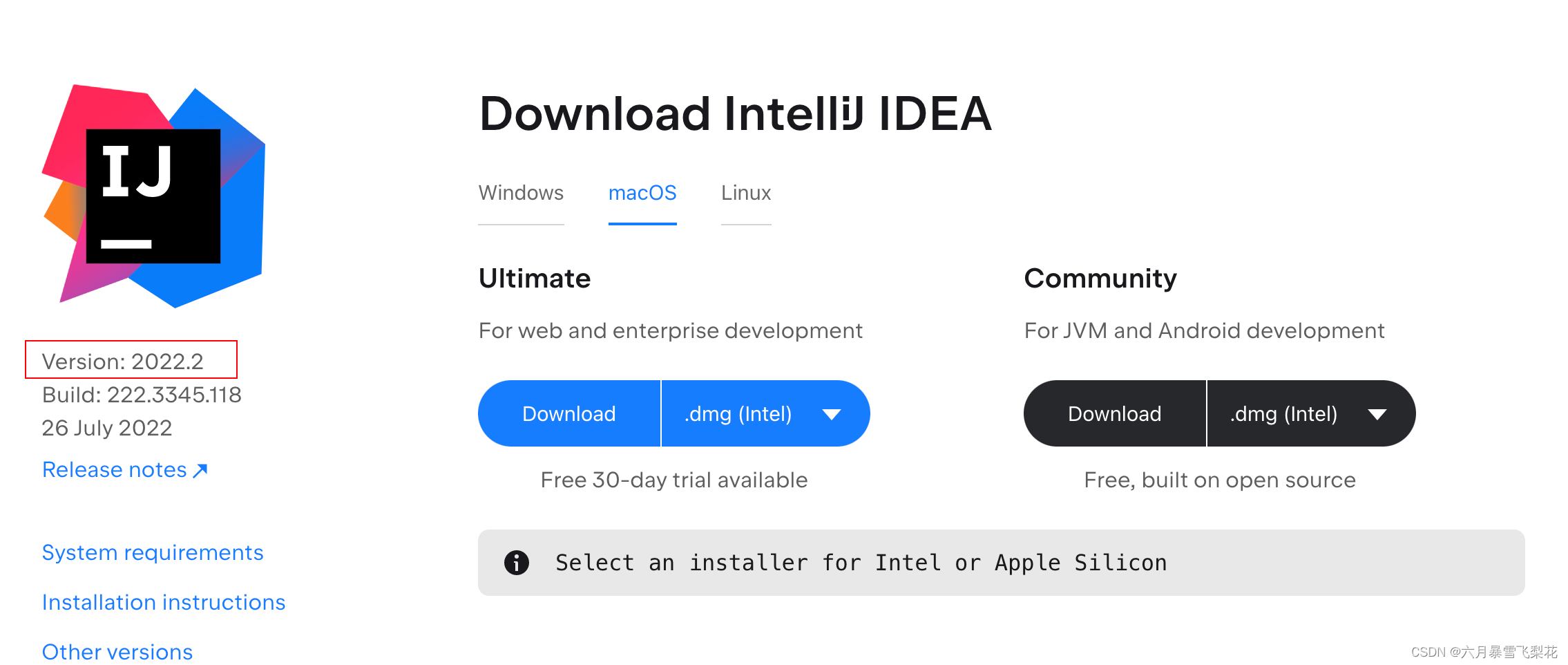Download IntelliJ IDEA Ultimate edition
The width and height of the screenshot is (1568, 665).
tap(568, 413)
